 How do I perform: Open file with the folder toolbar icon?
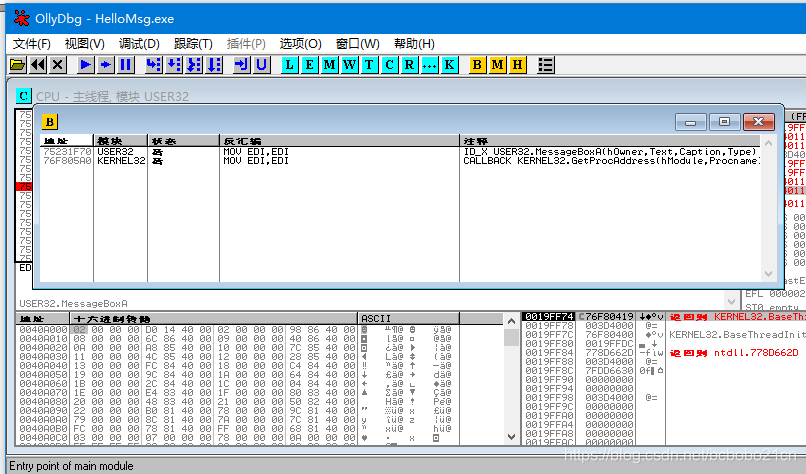coord(17,65)
